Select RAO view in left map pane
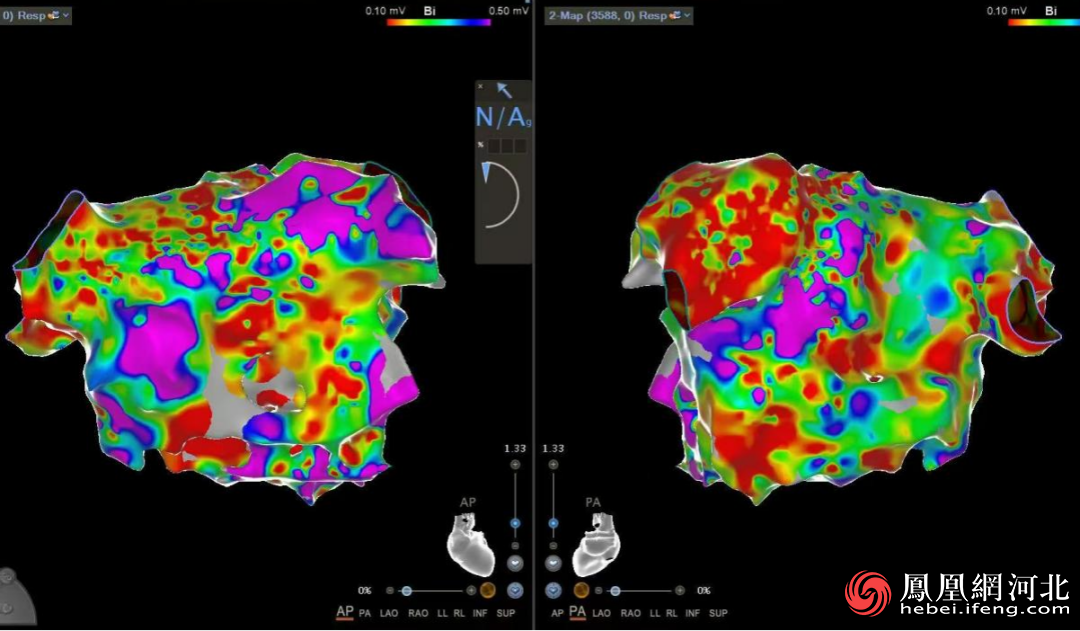Screen dimensions: 1080x631 418,613
